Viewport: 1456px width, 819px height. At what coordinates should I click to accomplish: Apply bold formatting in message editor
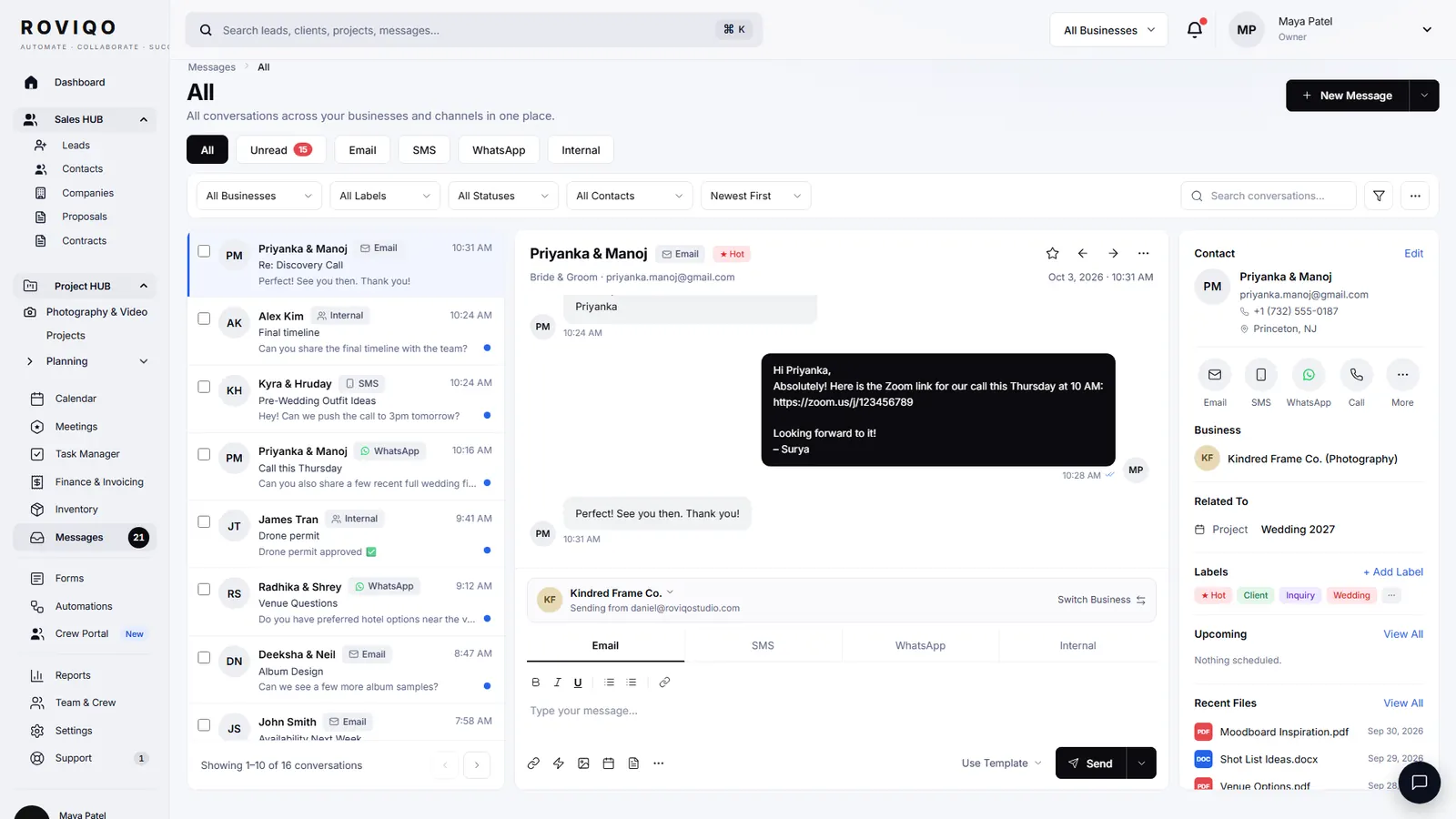click(x=535, y=682)
